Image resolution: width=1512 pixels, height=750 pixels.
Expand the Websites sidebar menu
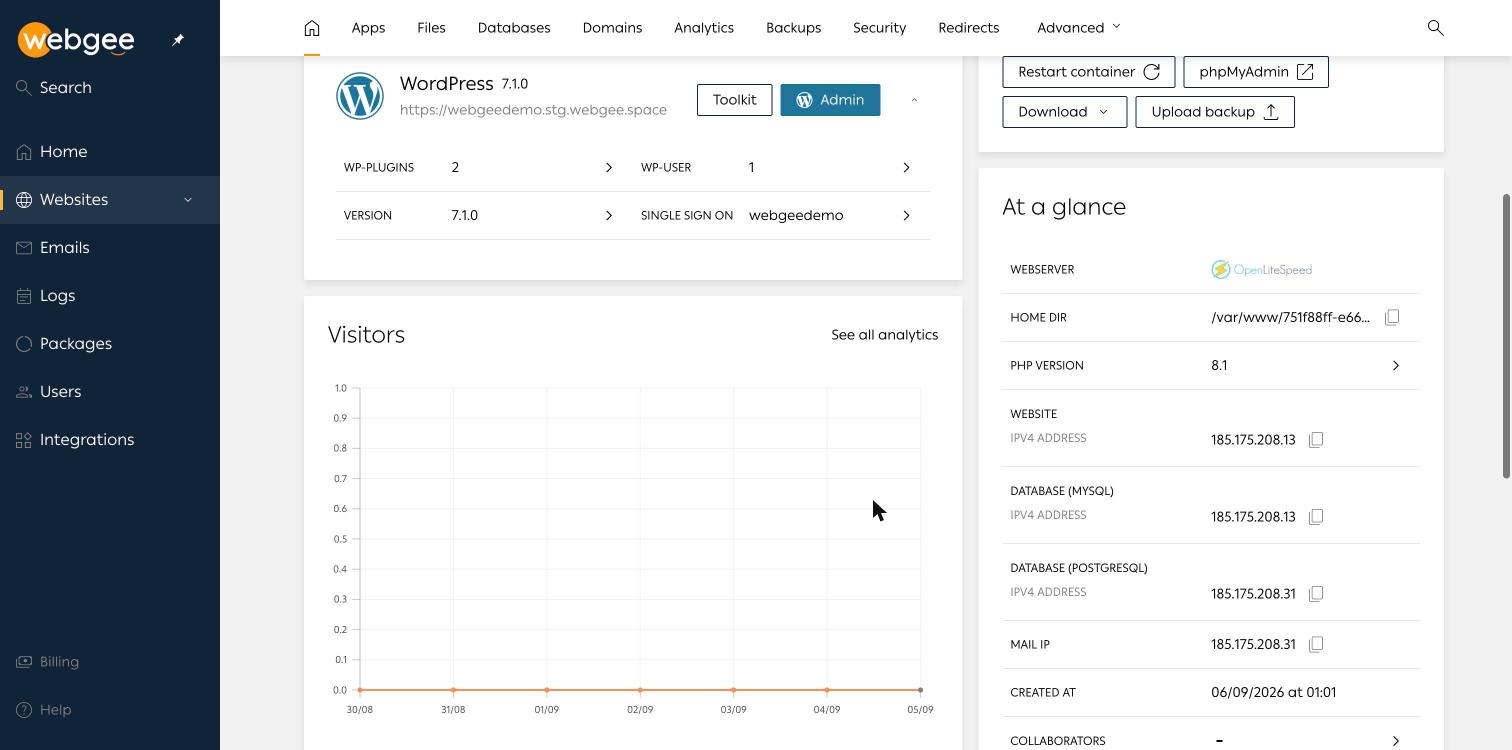(188, 200)
